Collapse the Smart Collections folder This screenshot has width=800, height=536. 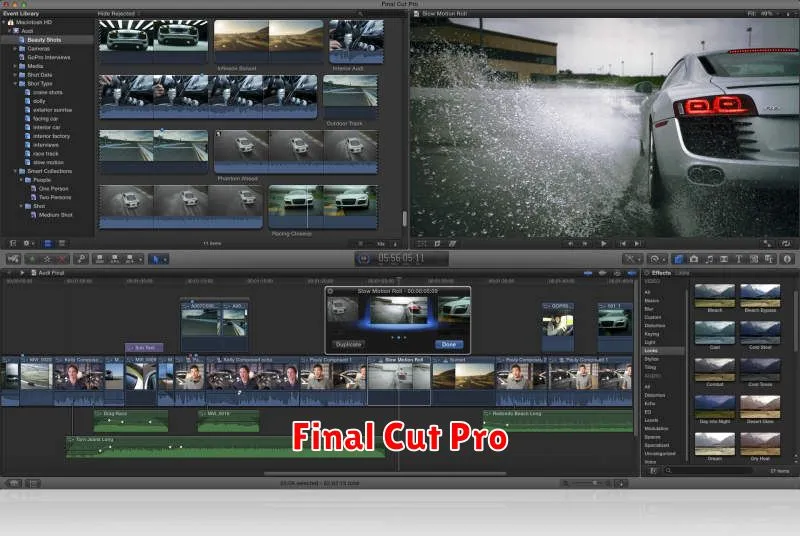(x=15, y=171)
